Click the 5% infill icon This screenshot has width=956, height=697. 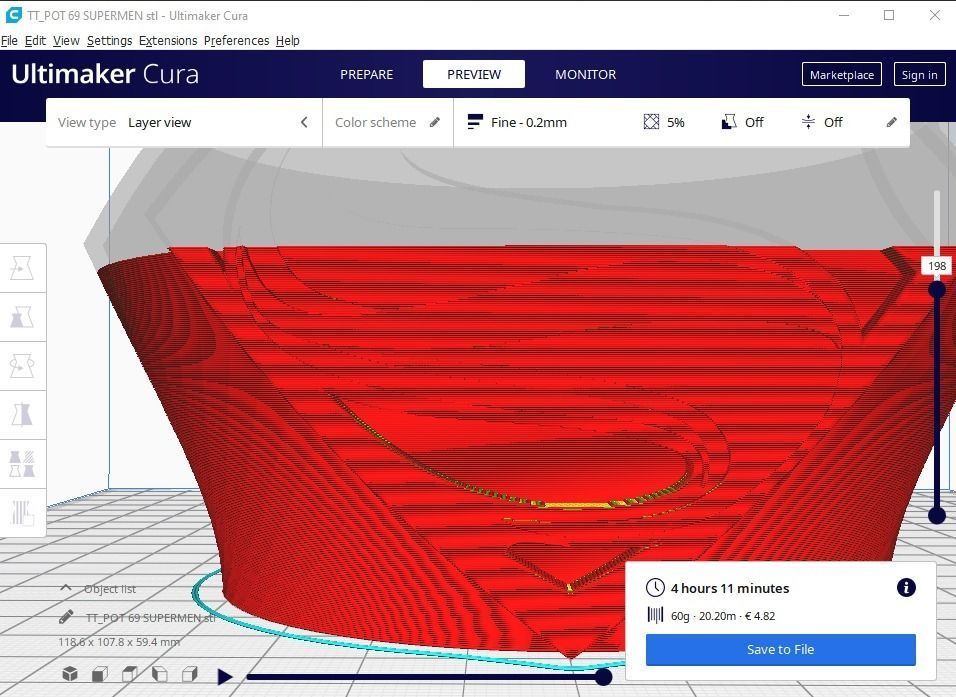(x=651, y=122)
